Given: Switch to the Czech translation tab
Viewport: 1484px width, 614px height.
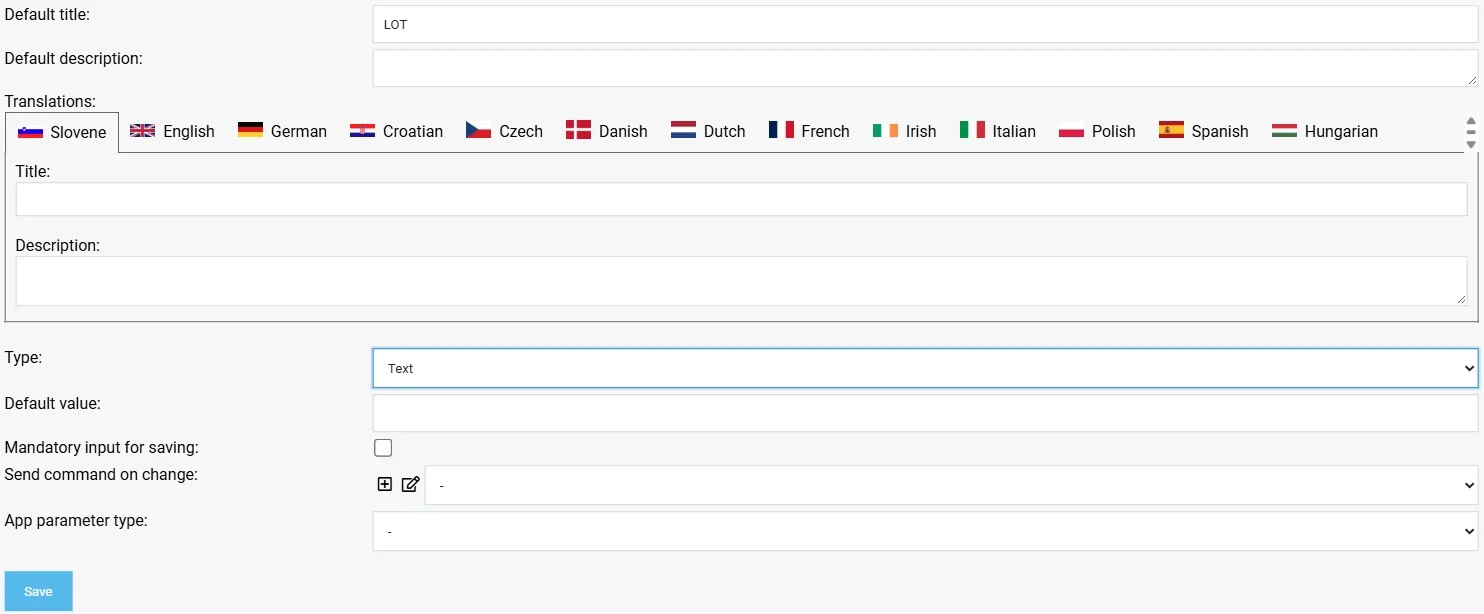Looking at the screenshot, I should tap(504, 131).
